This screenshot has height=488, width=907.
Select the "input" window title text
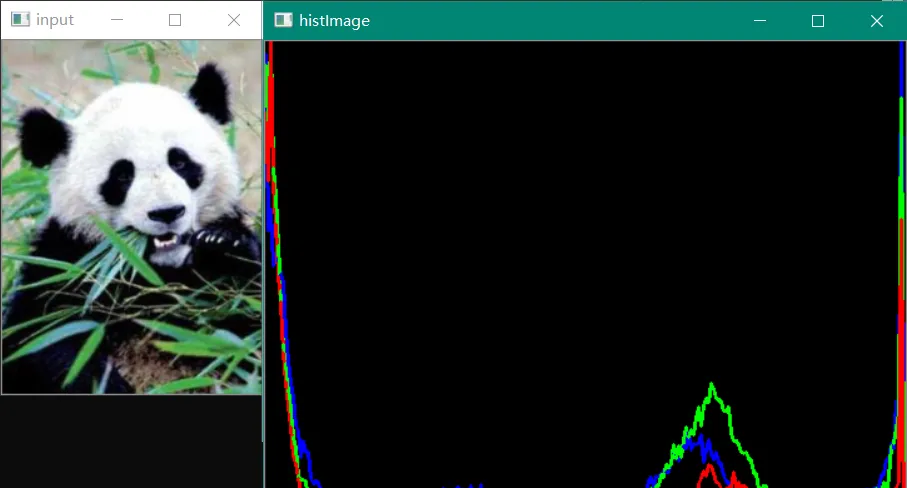click(x=55, y=20)
